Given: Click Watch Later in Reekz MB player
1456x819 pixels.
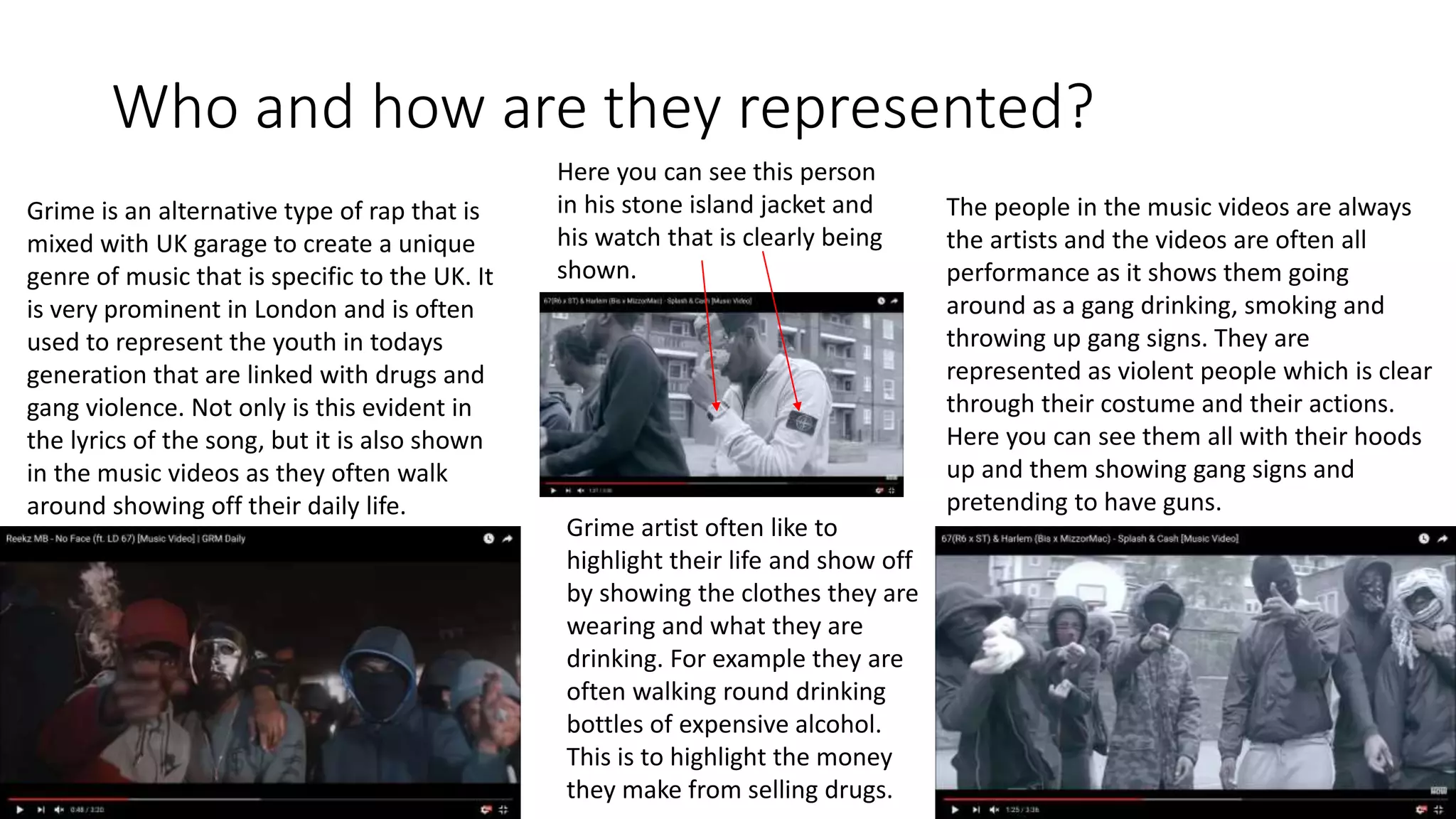Looking at the screenshot, I should [488, 539].
